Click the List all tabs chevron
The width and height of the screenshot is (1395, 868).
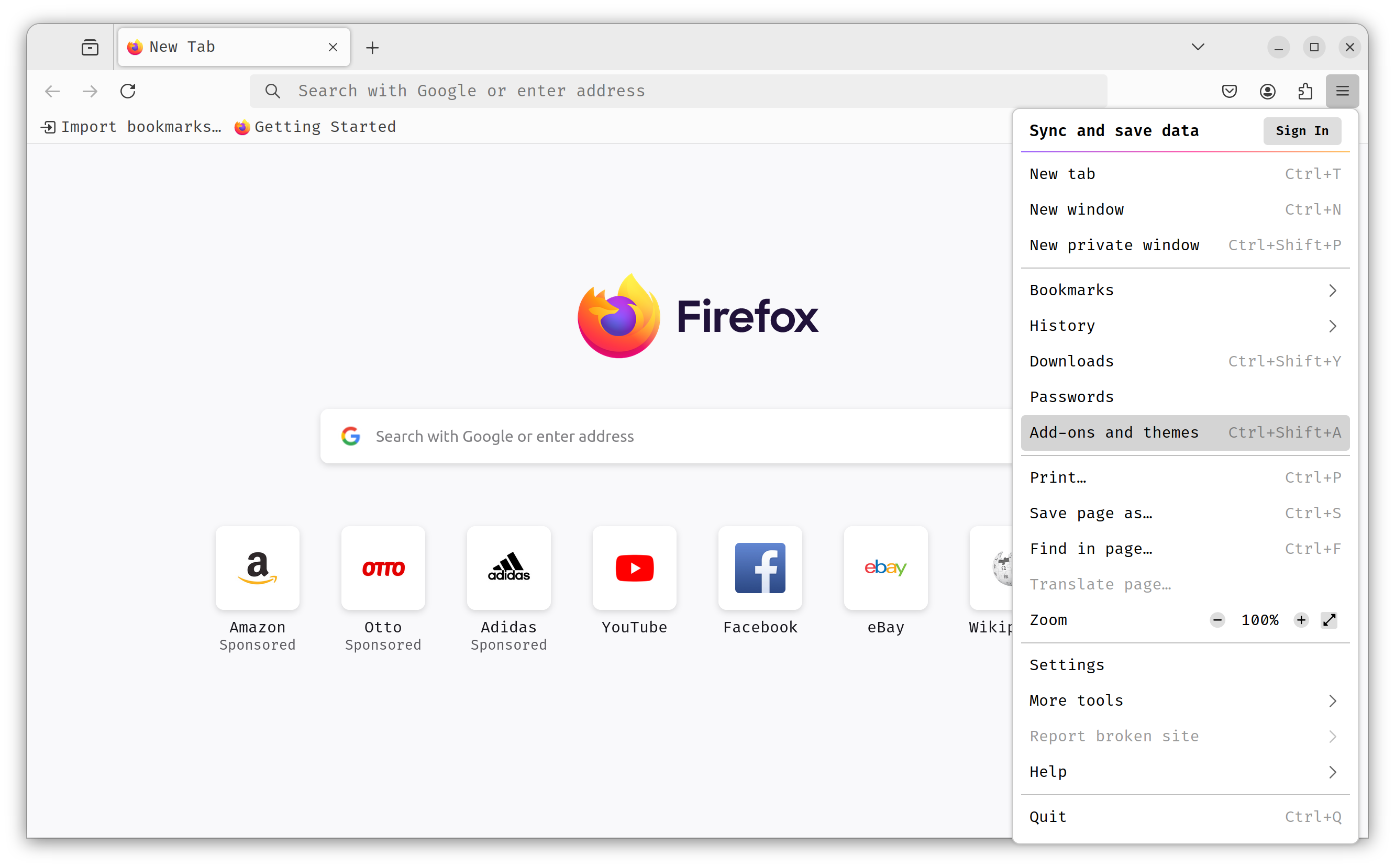(1198, 47)
